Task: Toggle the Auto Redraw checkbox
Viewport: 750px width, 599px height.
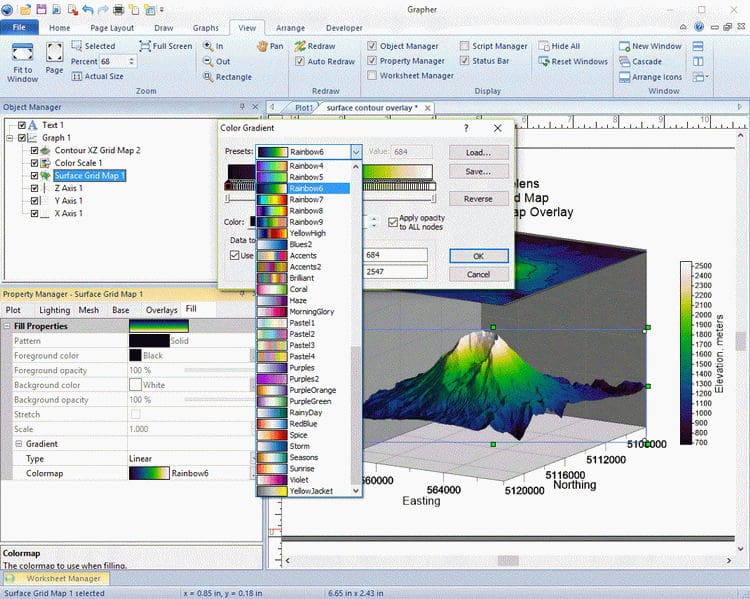Action: point(300,62)
